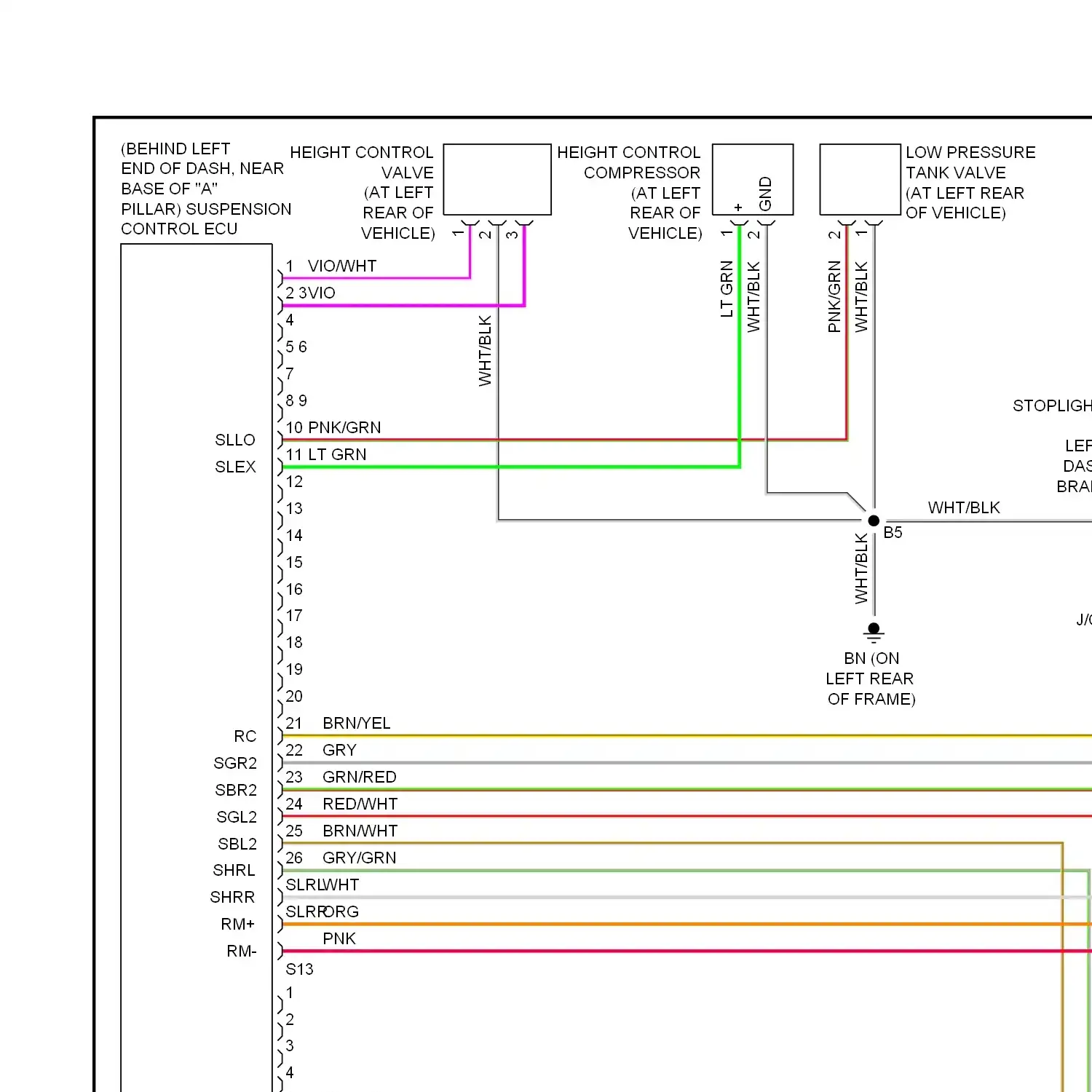This screenshot has height=1092, width=1092.
Task: Click the SHRL terminal name
Action: pyautogui.click(x=234, y=870)
